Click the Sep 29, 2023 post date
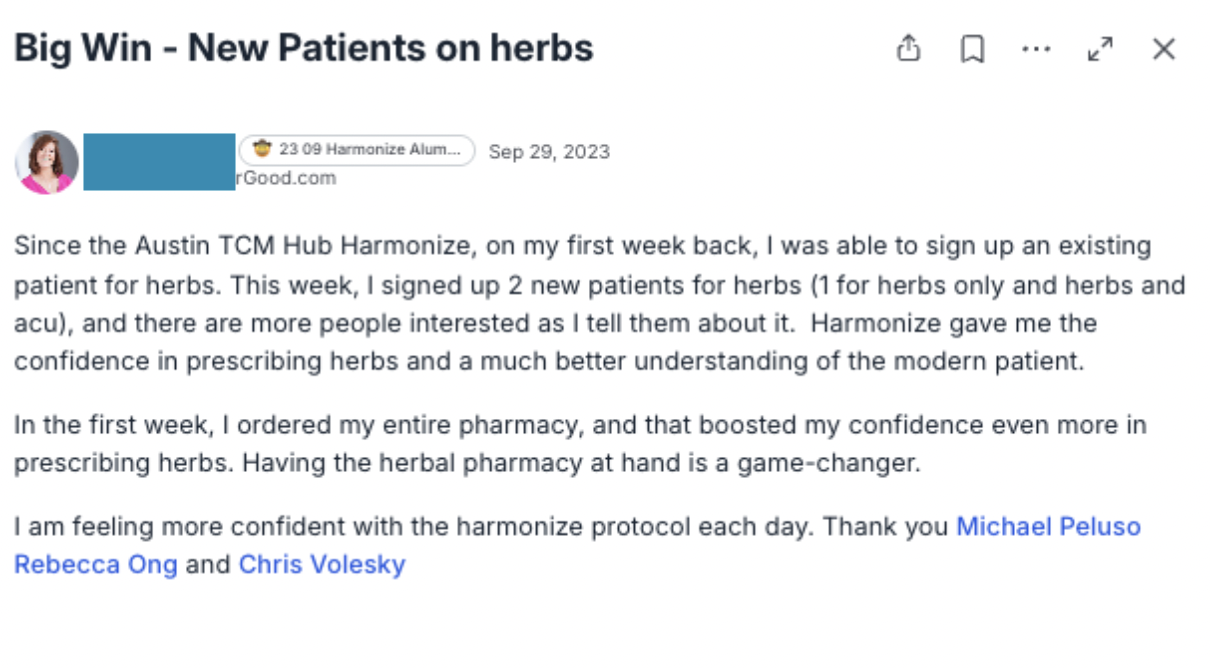Image resolution: width=1210 pixels, height=668 pixels. tap(549, 152)
